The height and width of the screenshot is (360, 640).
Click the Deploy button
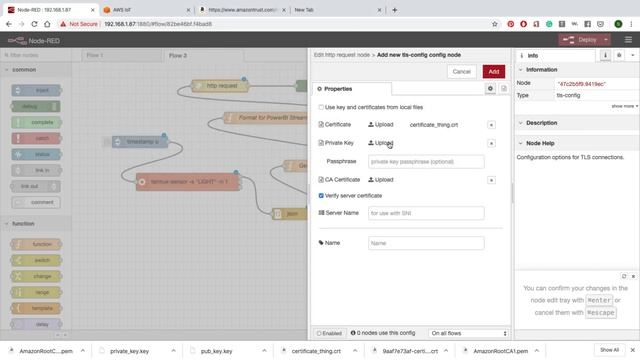click(x=580, y=40)
